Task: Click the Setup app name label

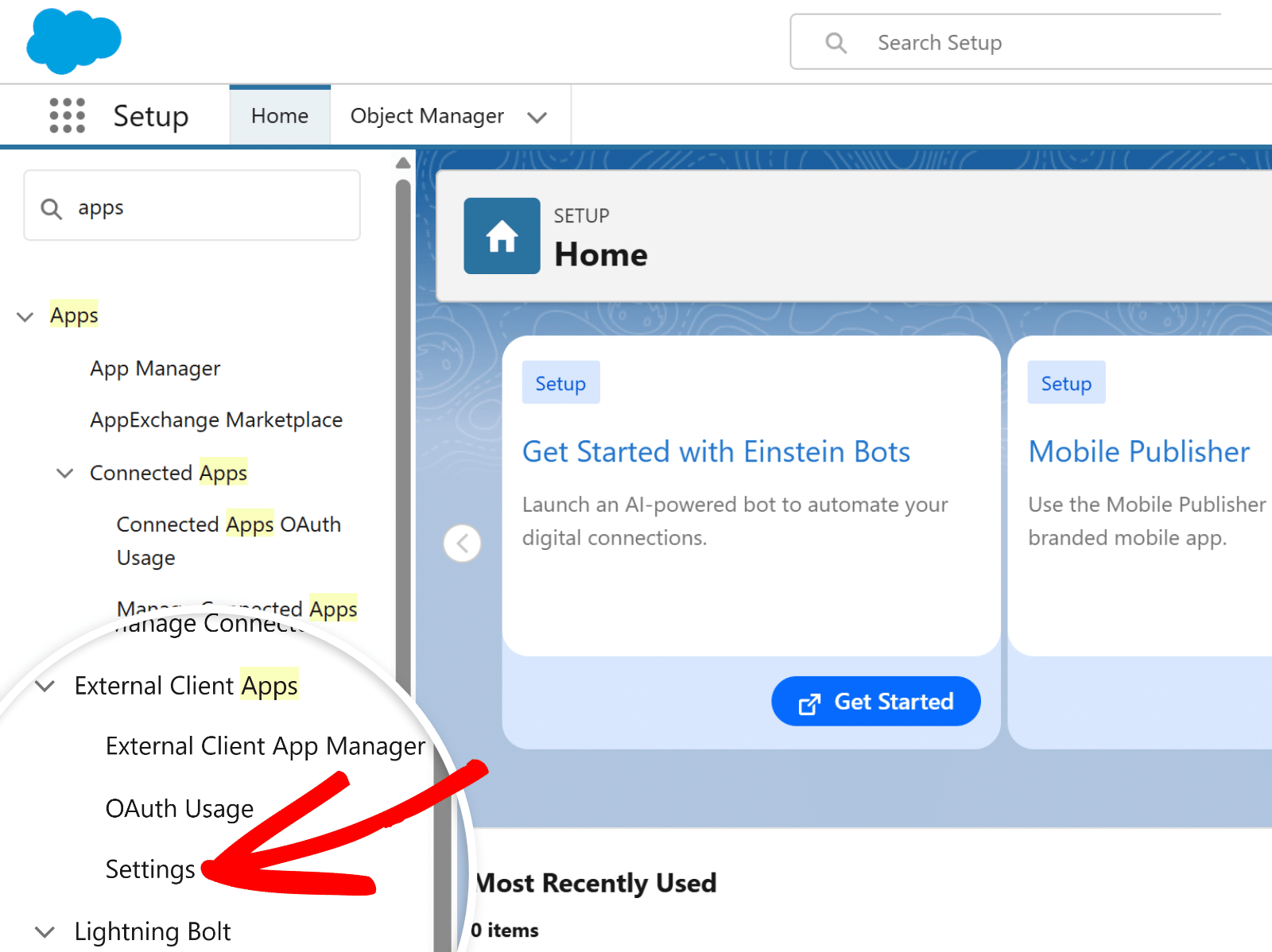Action: (151, 116)
